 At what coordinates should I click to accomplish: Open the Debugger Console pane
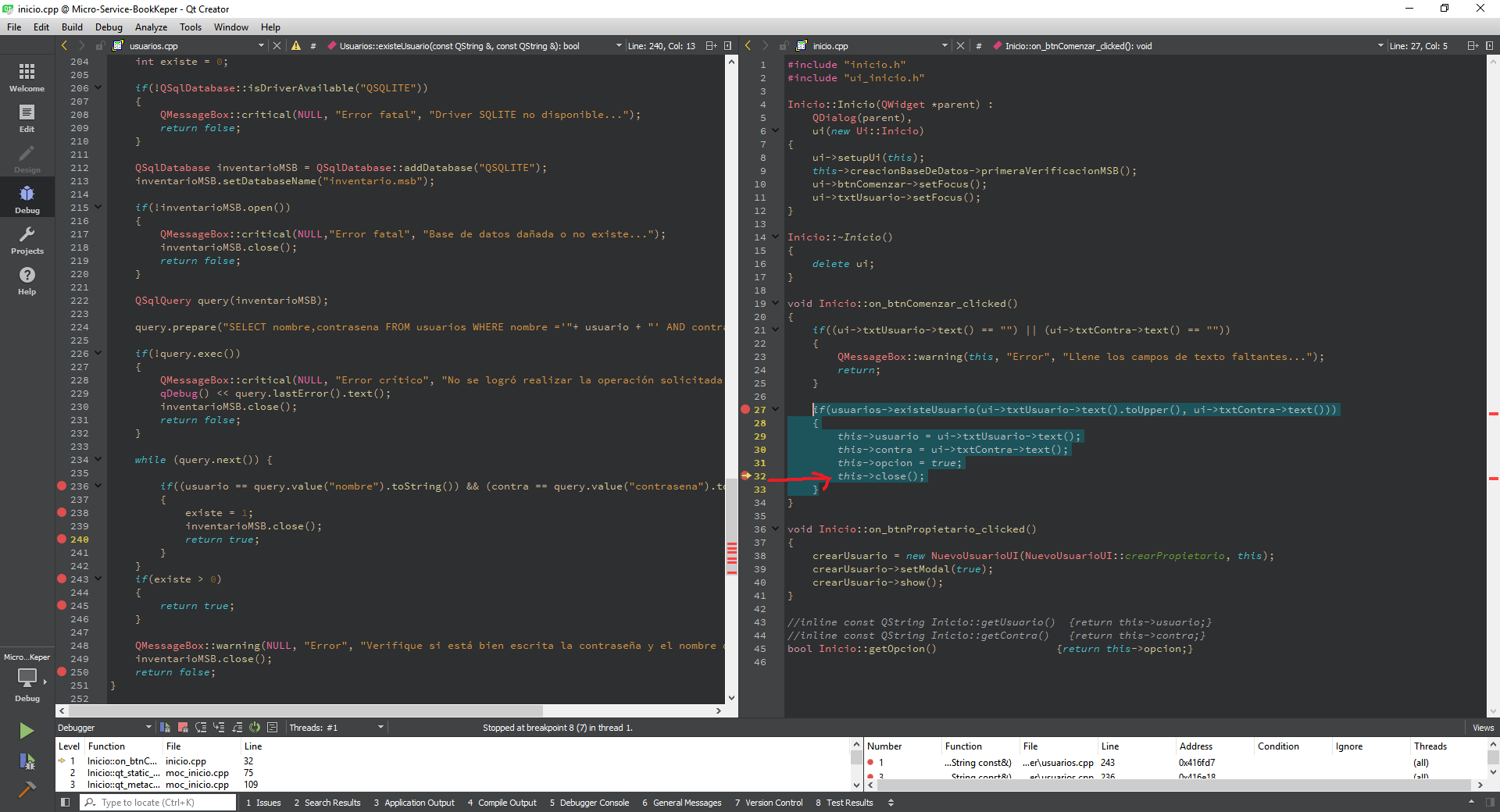pos(589,803)
